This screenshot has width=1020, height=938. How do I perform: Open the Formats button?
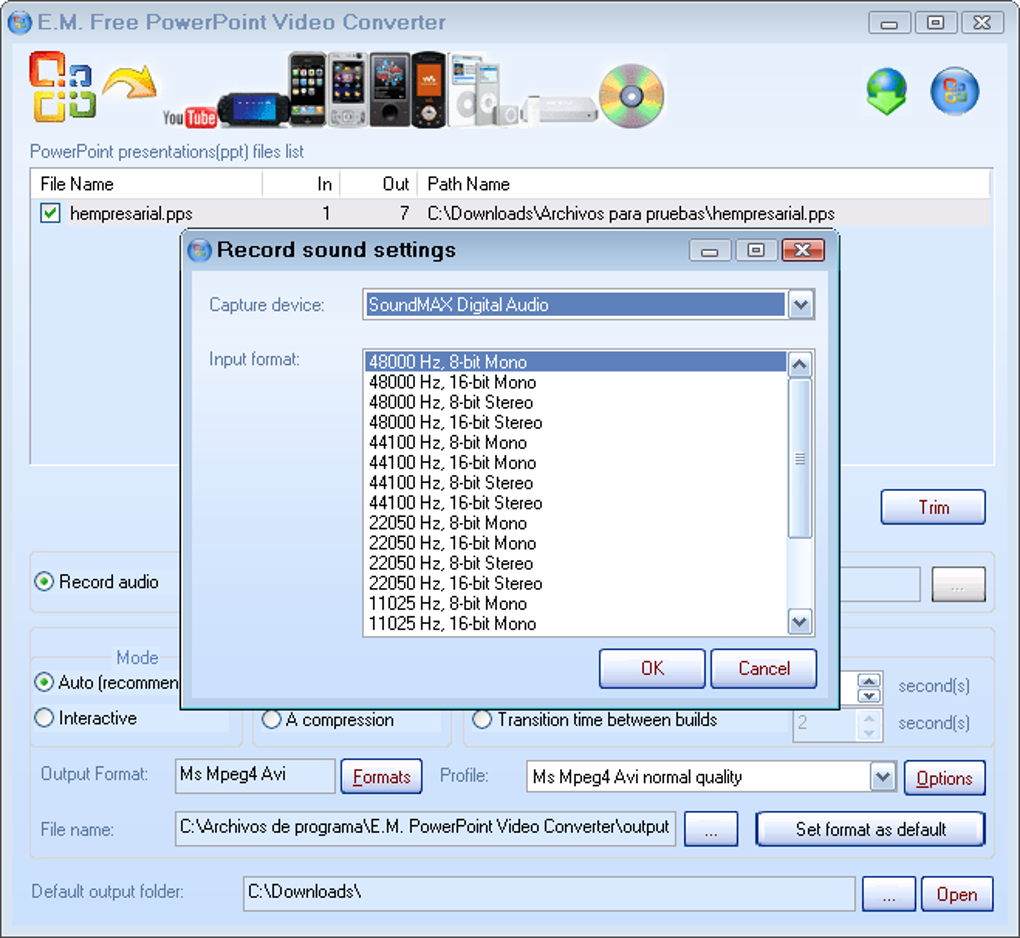pos(381,777)
